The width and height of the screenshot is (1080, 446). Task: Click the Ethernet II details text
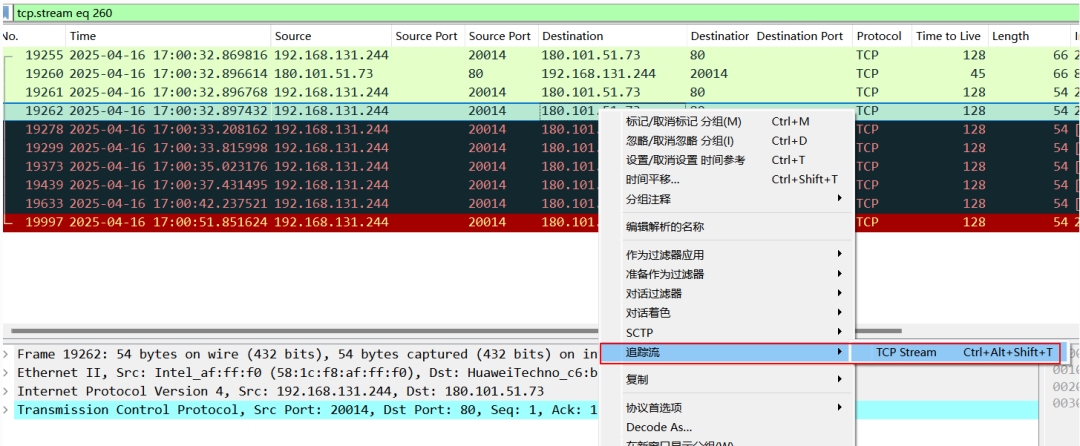coord(307,372)
